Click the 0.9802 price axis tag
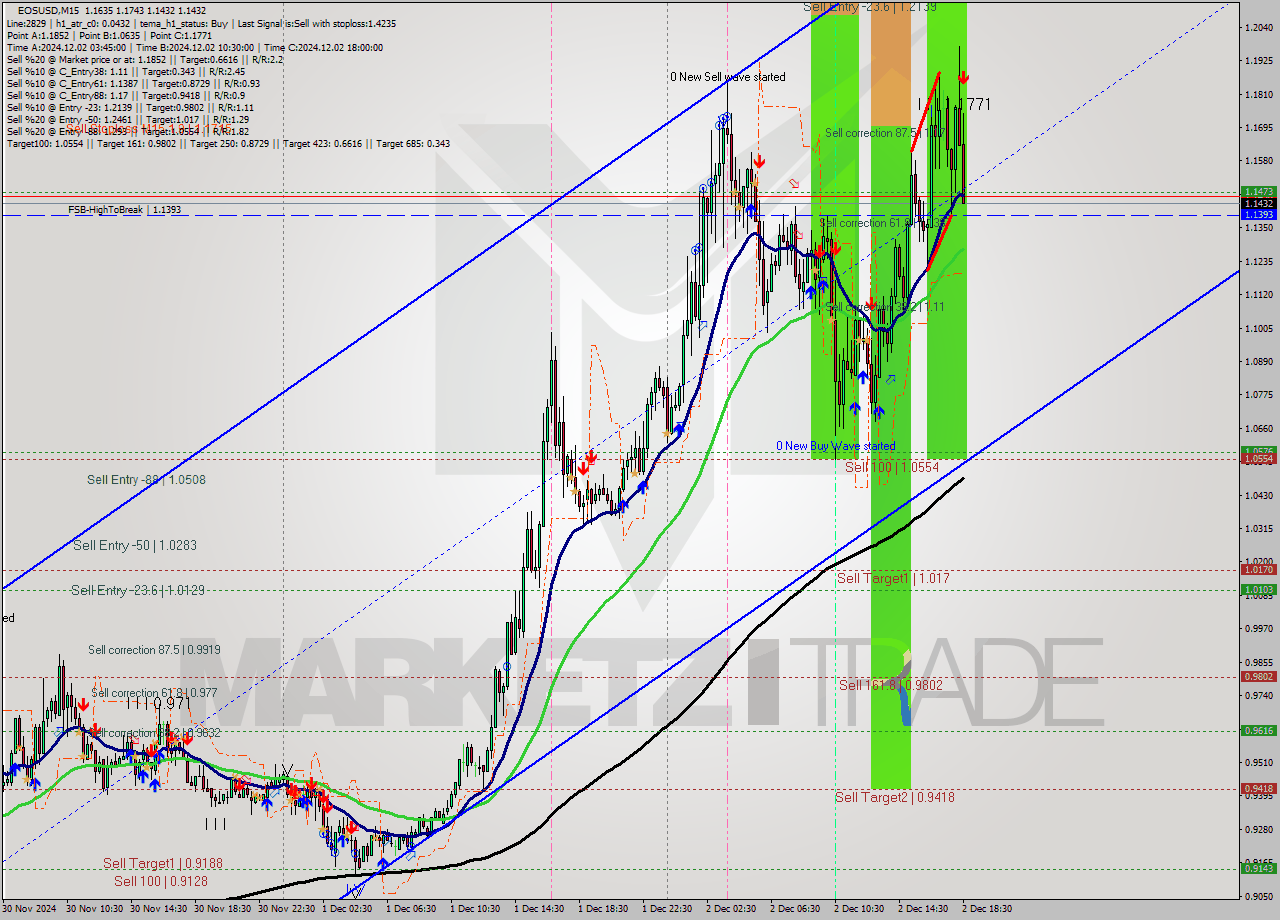 pos(1258,677)
